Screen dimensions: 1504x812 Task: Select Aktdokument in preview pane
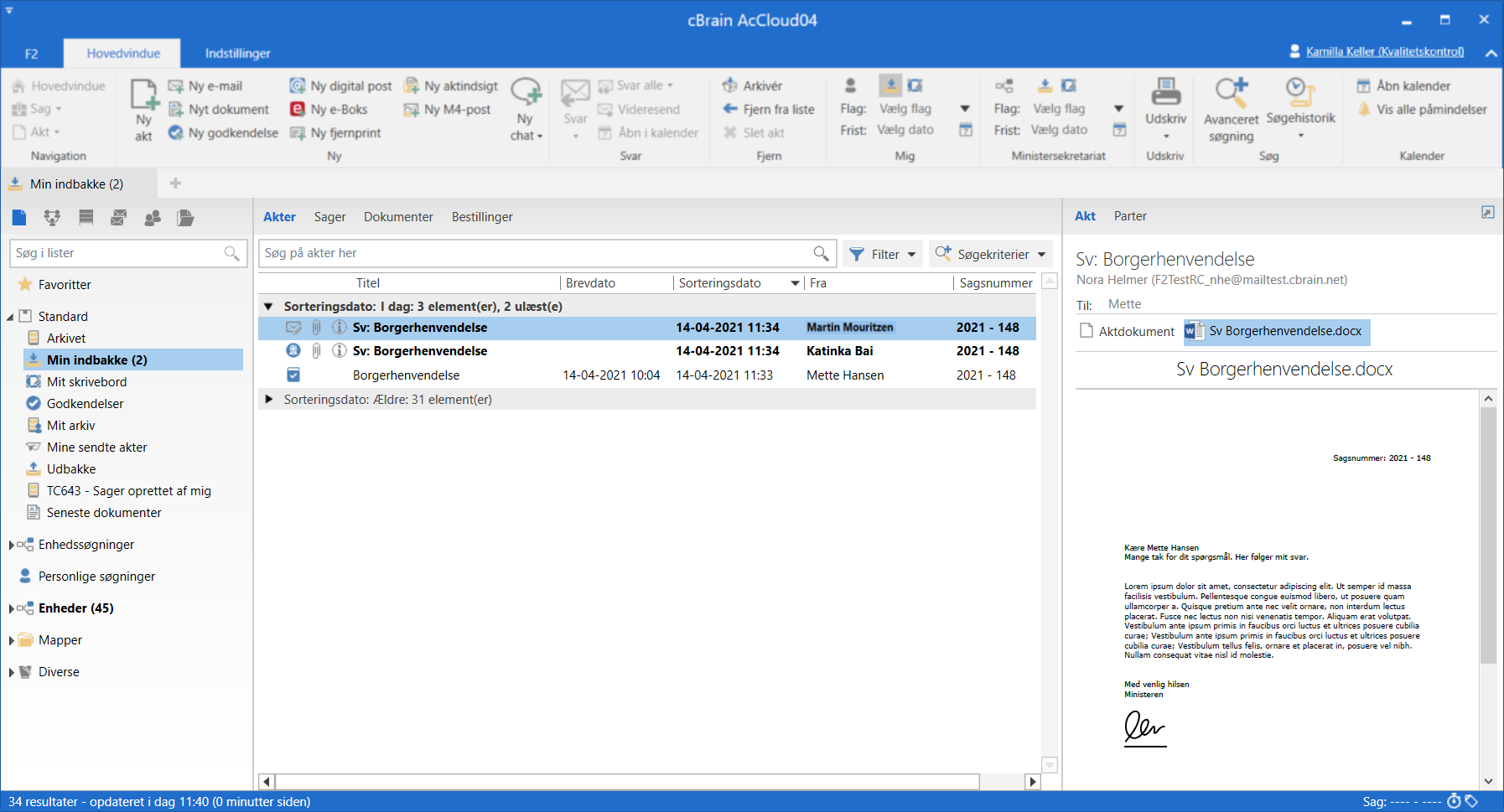(1128, 331)
